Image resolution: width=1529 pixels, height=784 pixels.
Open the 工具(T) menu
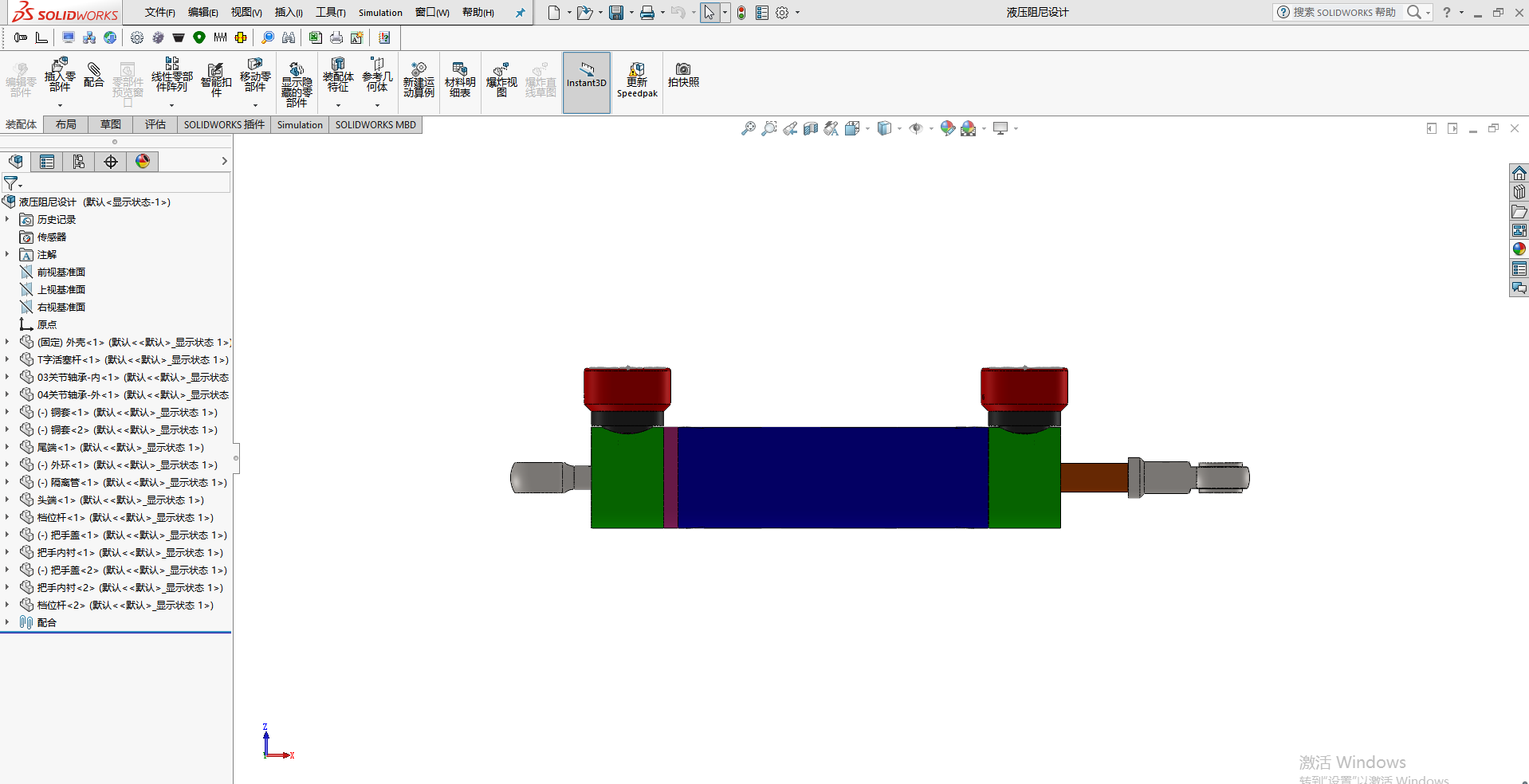coord(331,13)
